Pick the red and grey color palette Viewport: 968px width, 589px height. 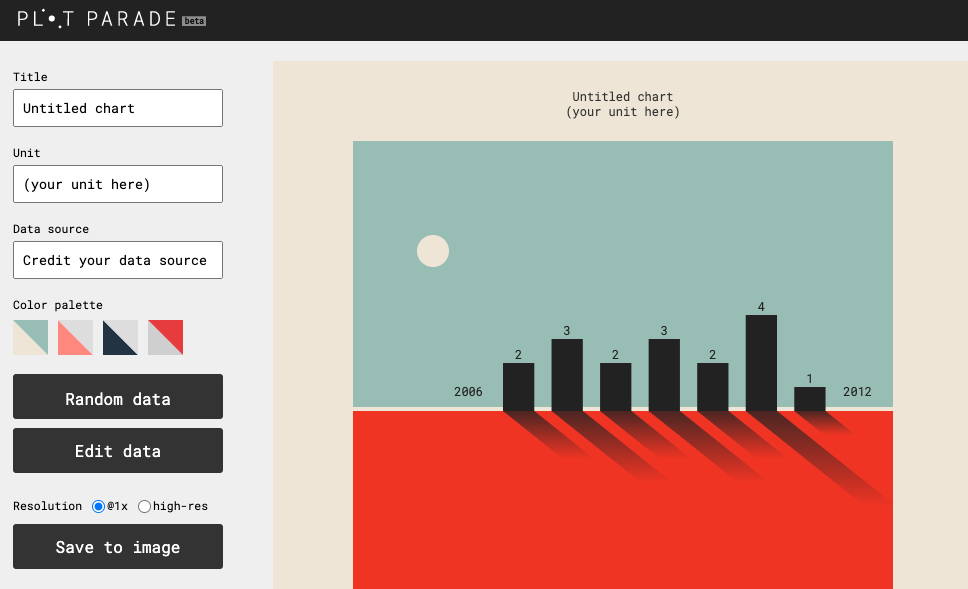[165, 337]
